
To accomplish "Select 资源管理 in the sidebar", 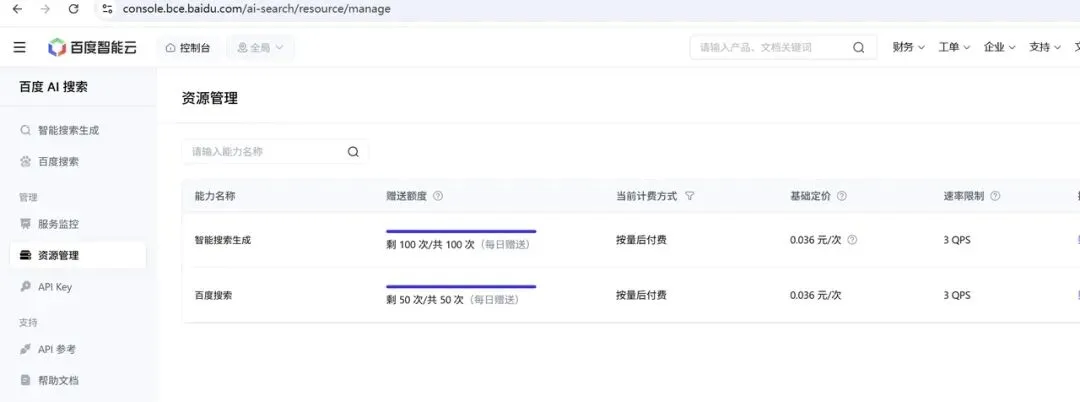I will (78, 255).
